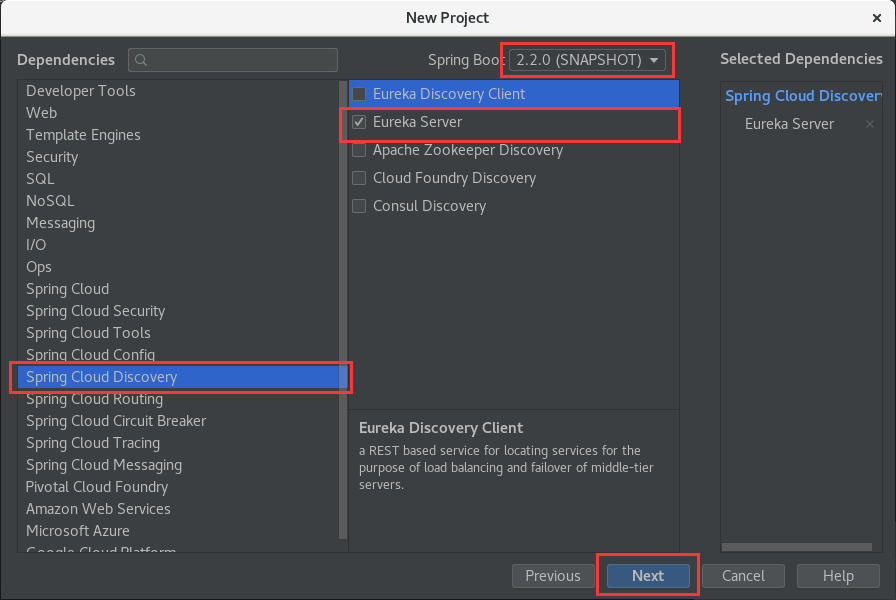Open the Spring Boot version dropdown
The image size is (896, 600).
point(588,60)
